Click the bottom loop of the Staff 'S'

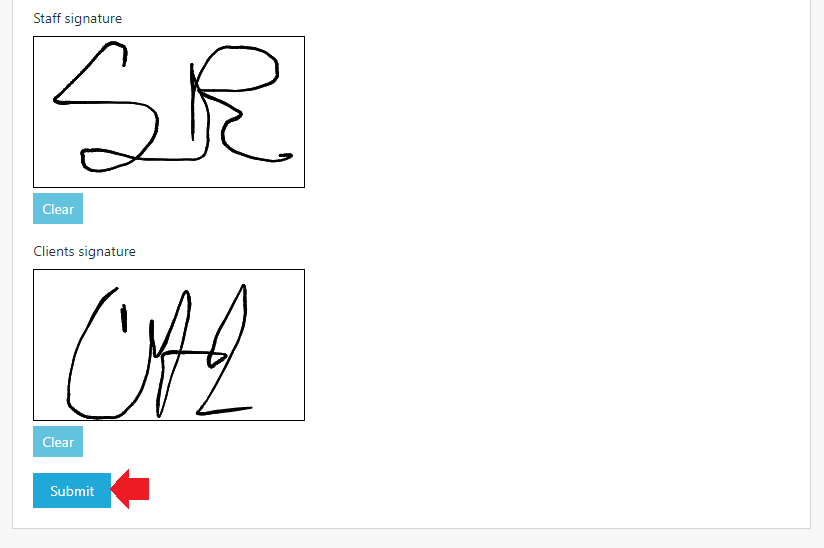[x=105, y=160]
